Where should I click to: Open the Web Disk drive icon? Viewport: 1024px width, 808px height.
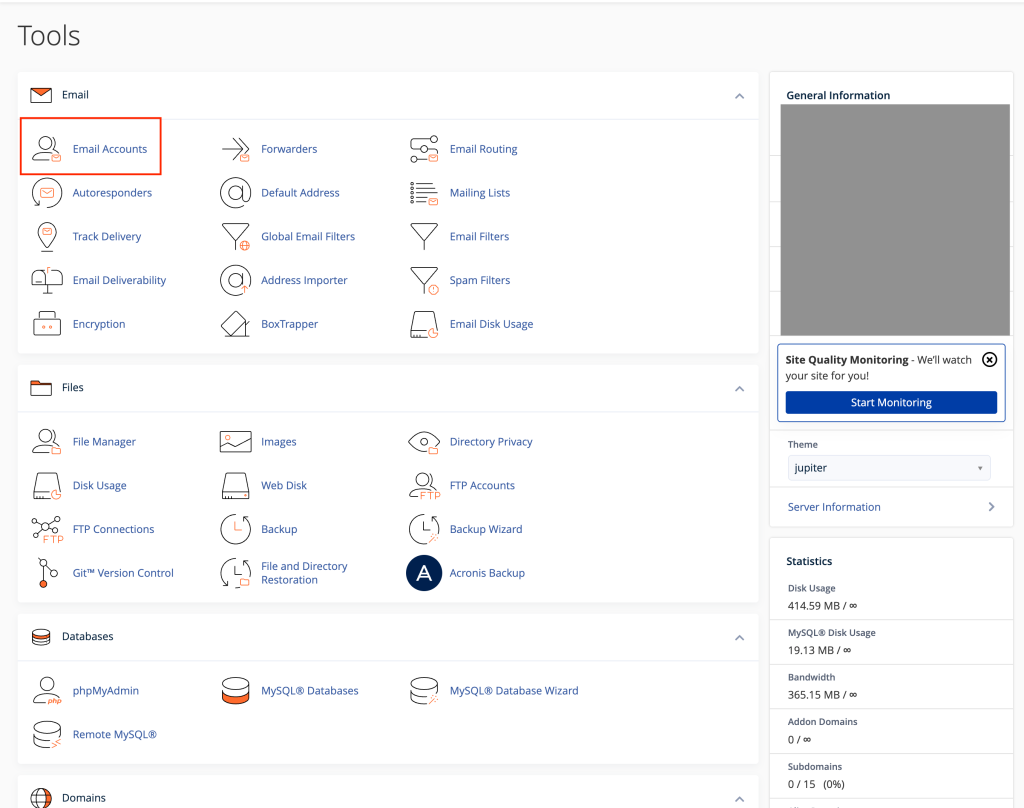pyautogui.click(x=236, y=485)
